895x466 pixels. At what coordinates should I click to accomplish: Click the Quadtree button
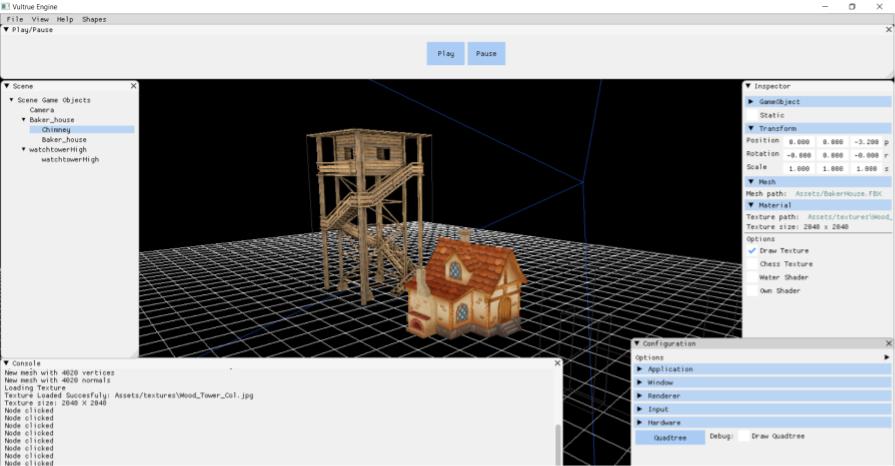(670, 437)
